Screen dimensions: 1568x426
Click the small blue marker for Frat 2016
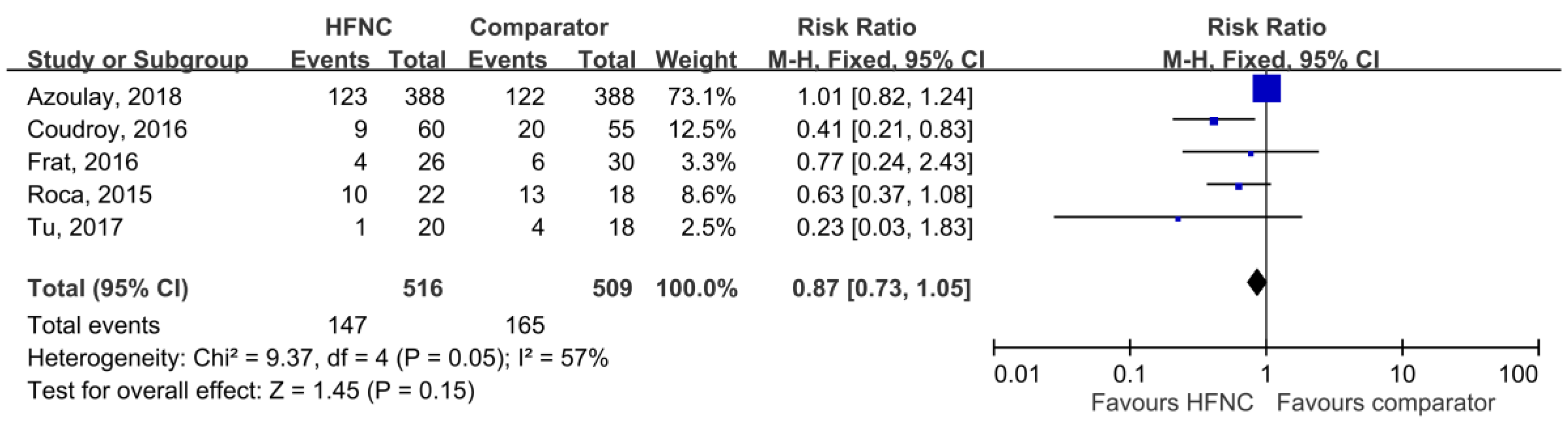pos(1250,154)
